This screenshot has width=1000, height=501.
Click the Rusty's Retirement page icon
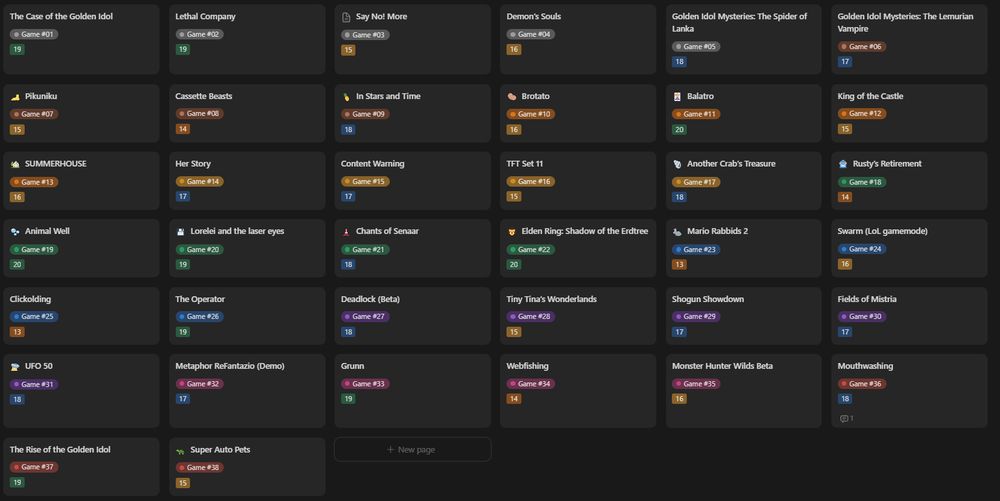point(843,164)
